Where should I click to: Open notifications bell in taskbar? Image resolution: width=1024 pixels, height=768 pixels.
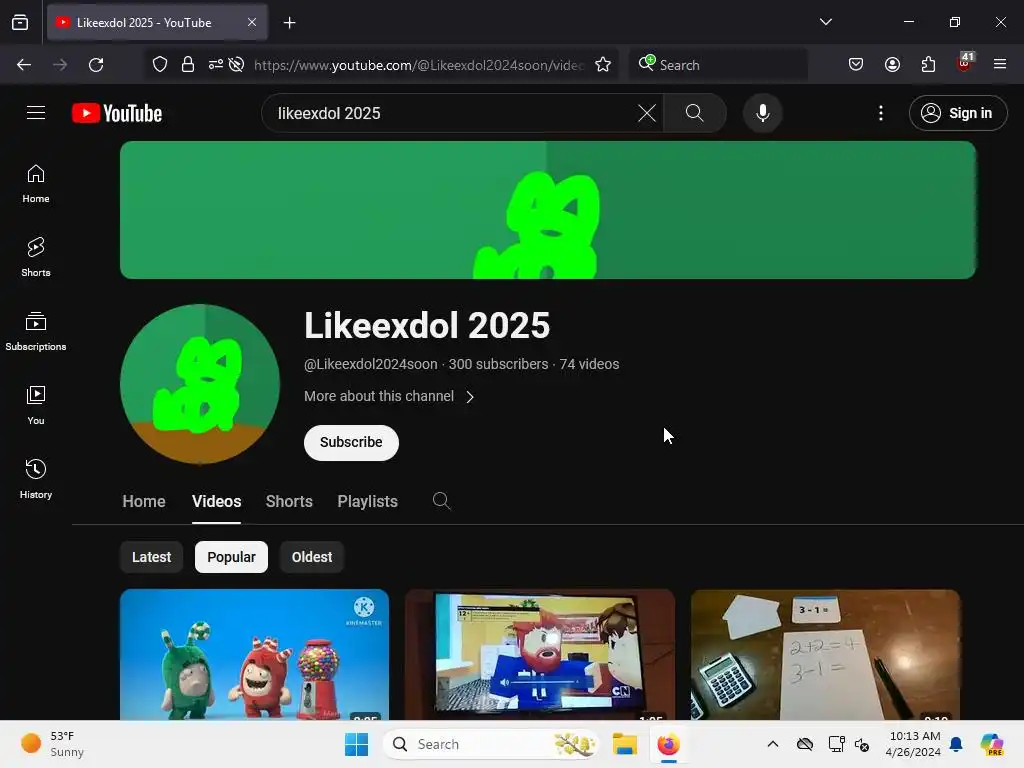(x=956, y=744)
